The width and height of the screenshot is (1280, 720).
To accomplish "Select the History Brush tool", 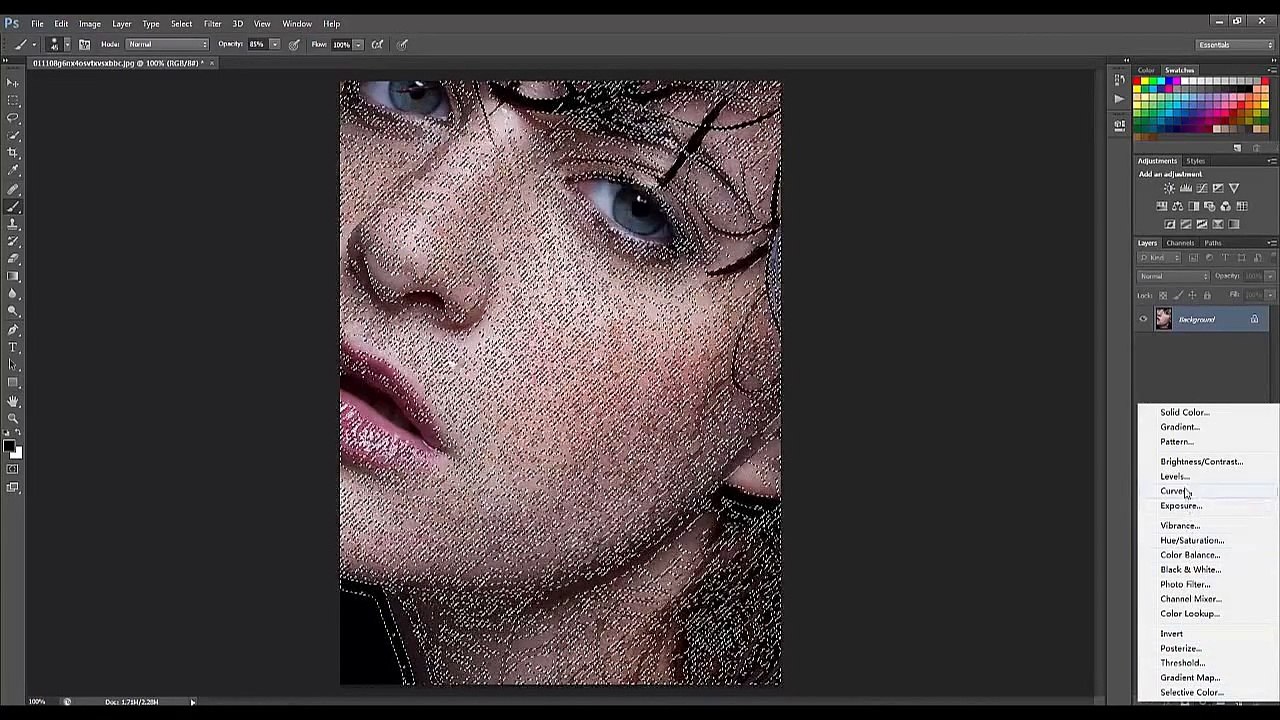I will click(x=13, y=242).
